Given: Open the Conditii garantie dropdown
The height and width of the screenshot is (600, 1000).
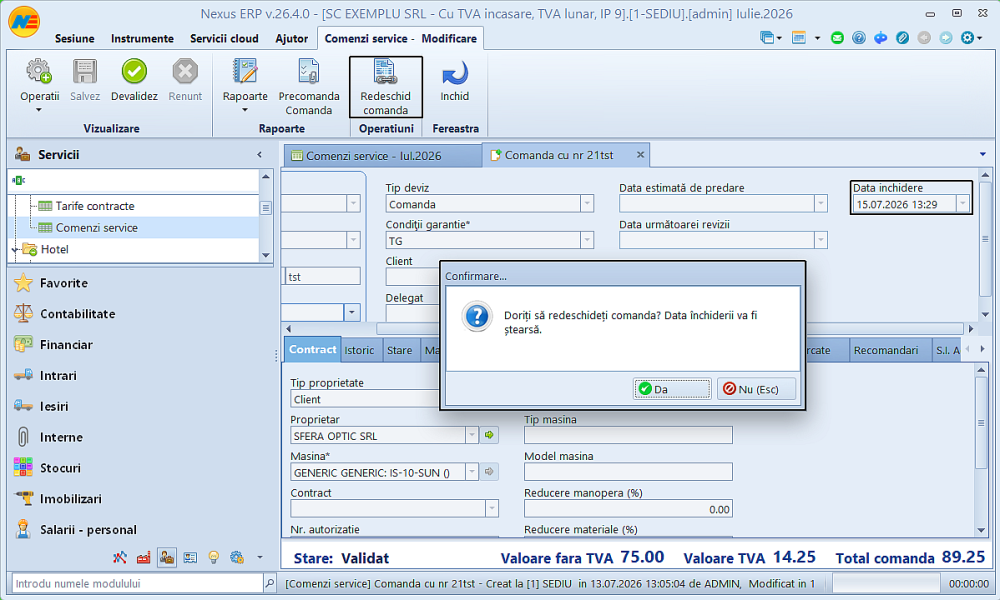Looking at the screenshot, I should pyautogui.click(x=587, y=240).
